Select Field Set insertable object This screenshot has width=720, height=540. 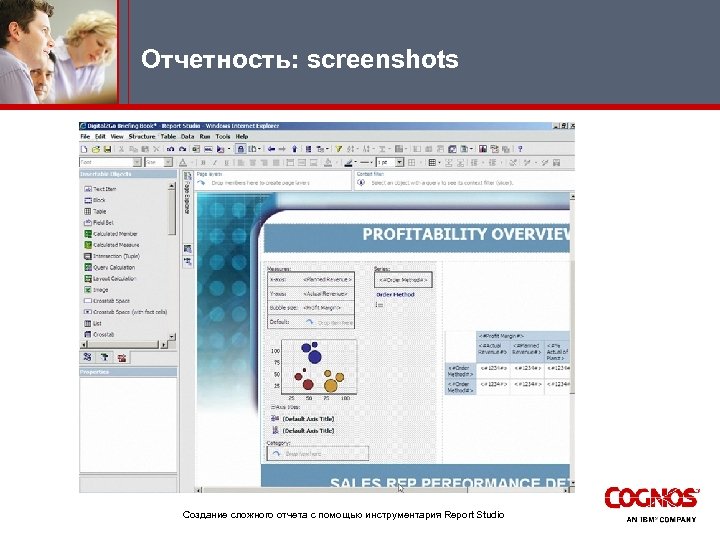(99, 223)
